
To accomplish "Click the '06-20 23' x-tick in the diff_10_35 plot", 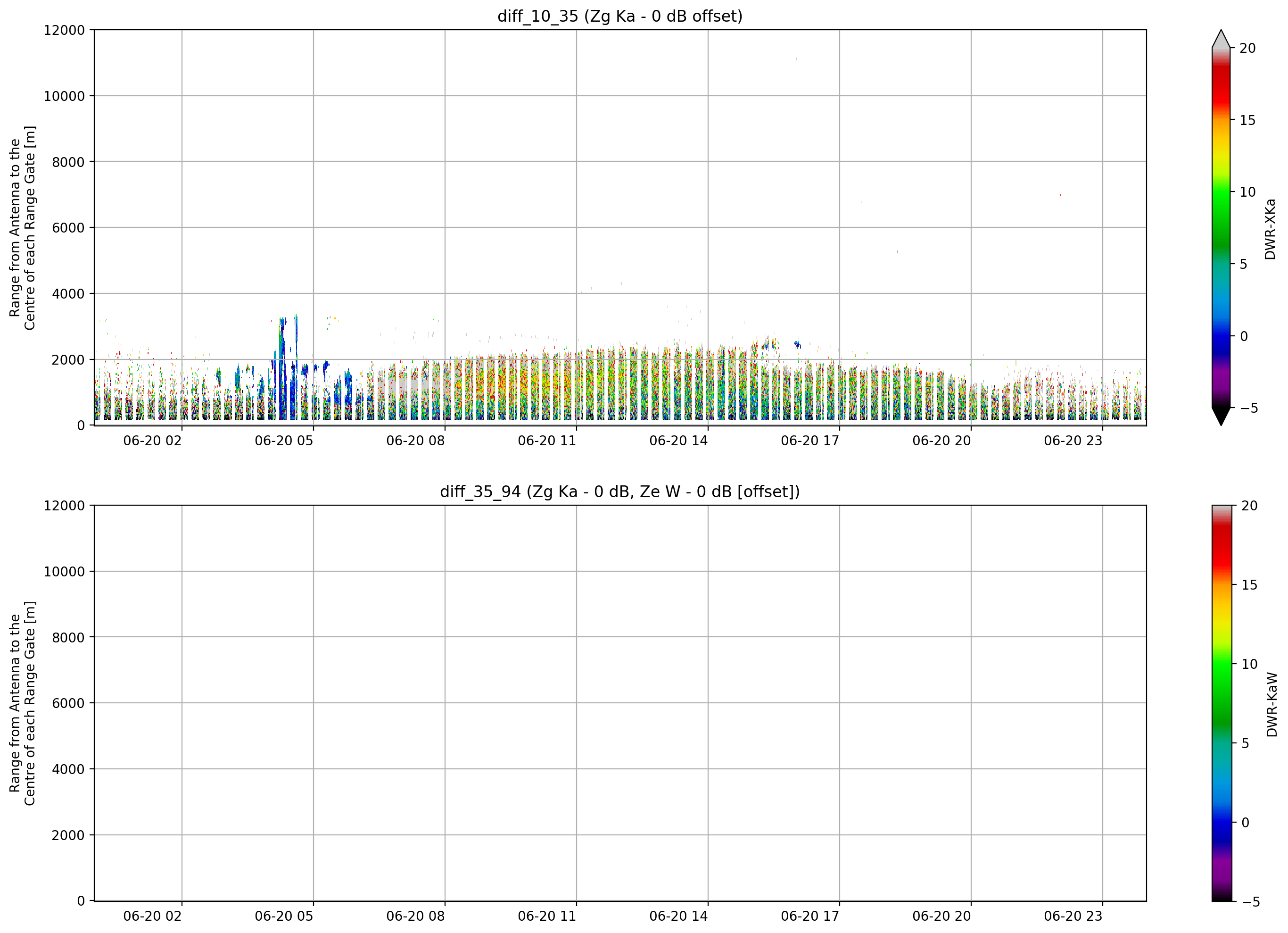I will point(1073,441).
